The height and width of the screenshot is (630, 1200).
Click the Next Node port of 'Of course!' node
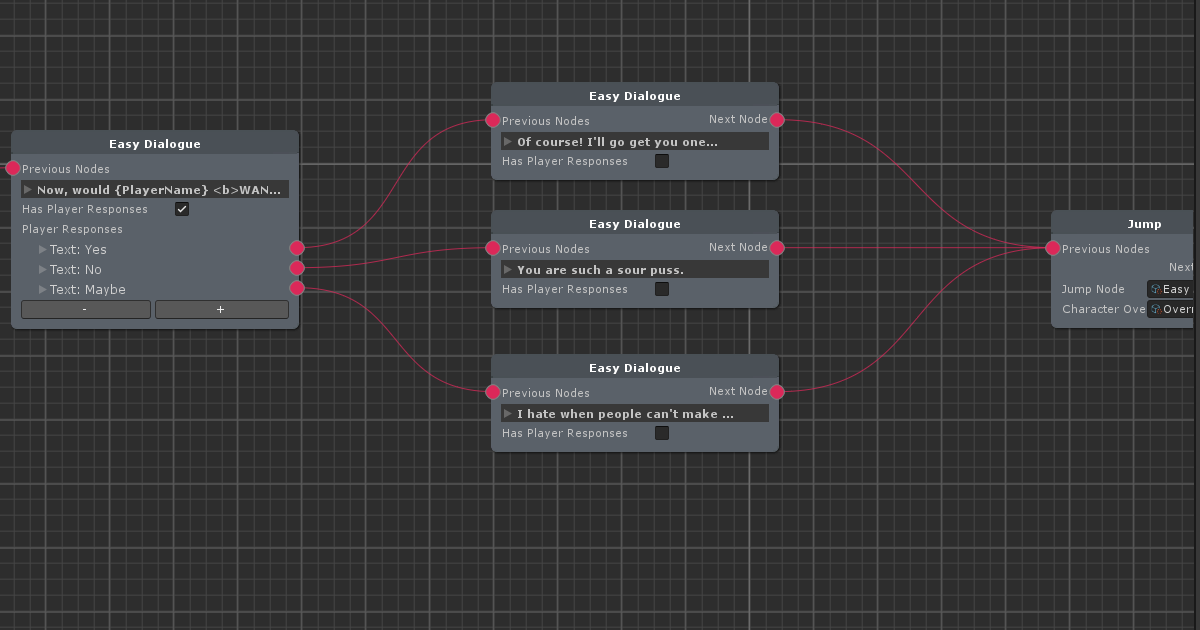pyautogui.click(x=777, y=120)
